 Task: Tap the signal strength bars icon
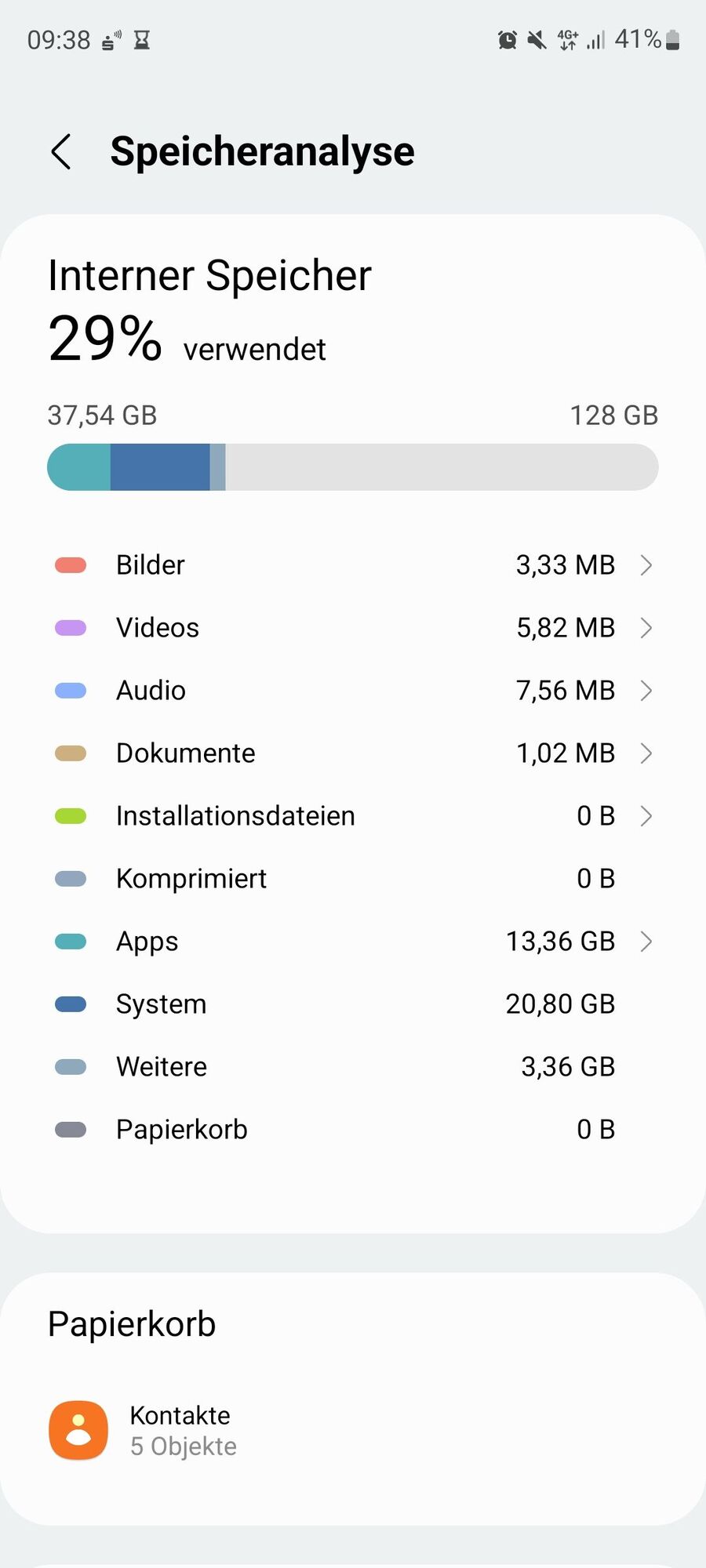[x=596, y=40]
